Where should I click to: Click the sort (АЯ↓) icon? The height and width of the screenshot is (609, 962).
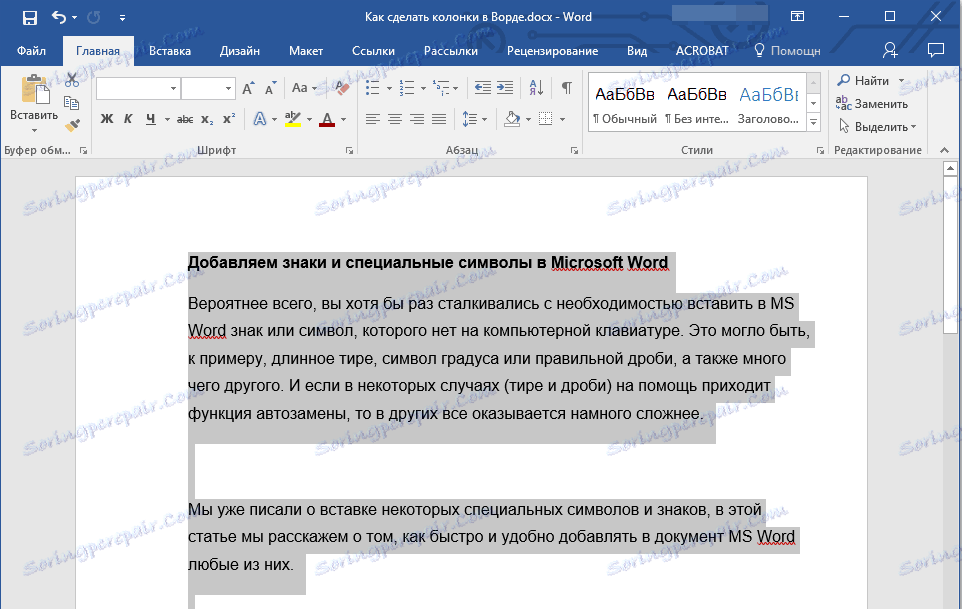point(536,87)
